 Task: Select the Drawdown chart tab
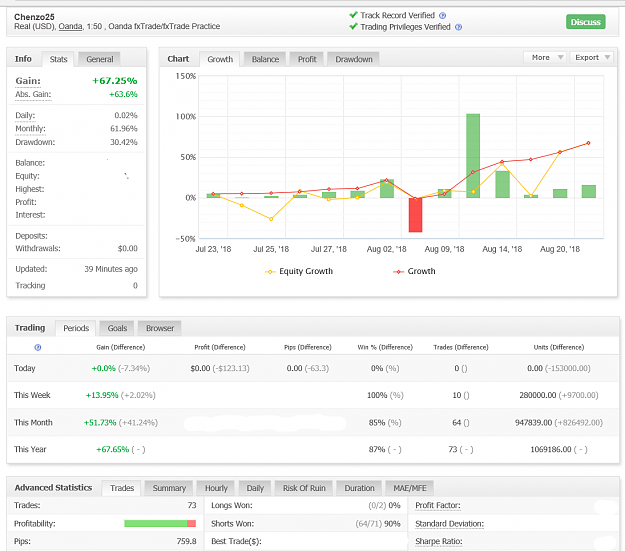tap(354, 59)
